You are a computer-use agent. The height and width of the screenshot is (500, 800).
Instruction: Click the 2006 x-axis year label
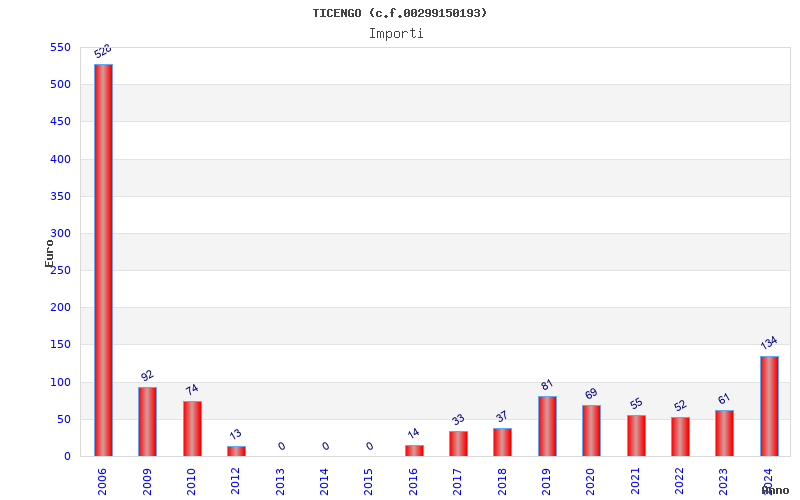pos(102,482)
